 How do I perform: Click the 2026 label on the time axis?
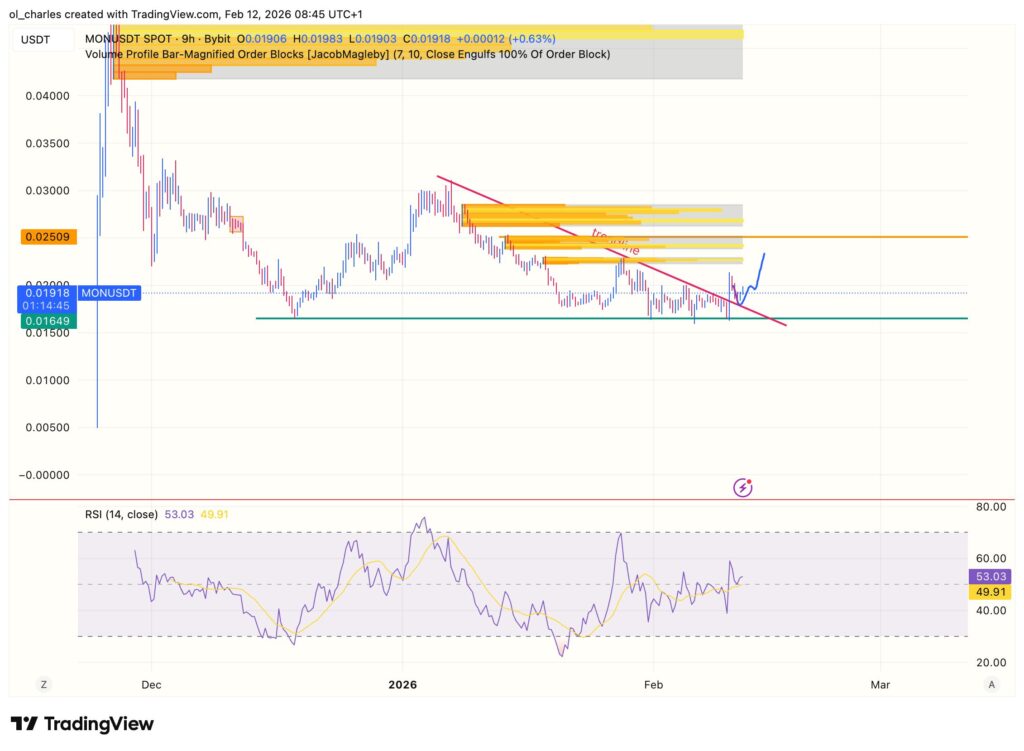tap(404, 685)
